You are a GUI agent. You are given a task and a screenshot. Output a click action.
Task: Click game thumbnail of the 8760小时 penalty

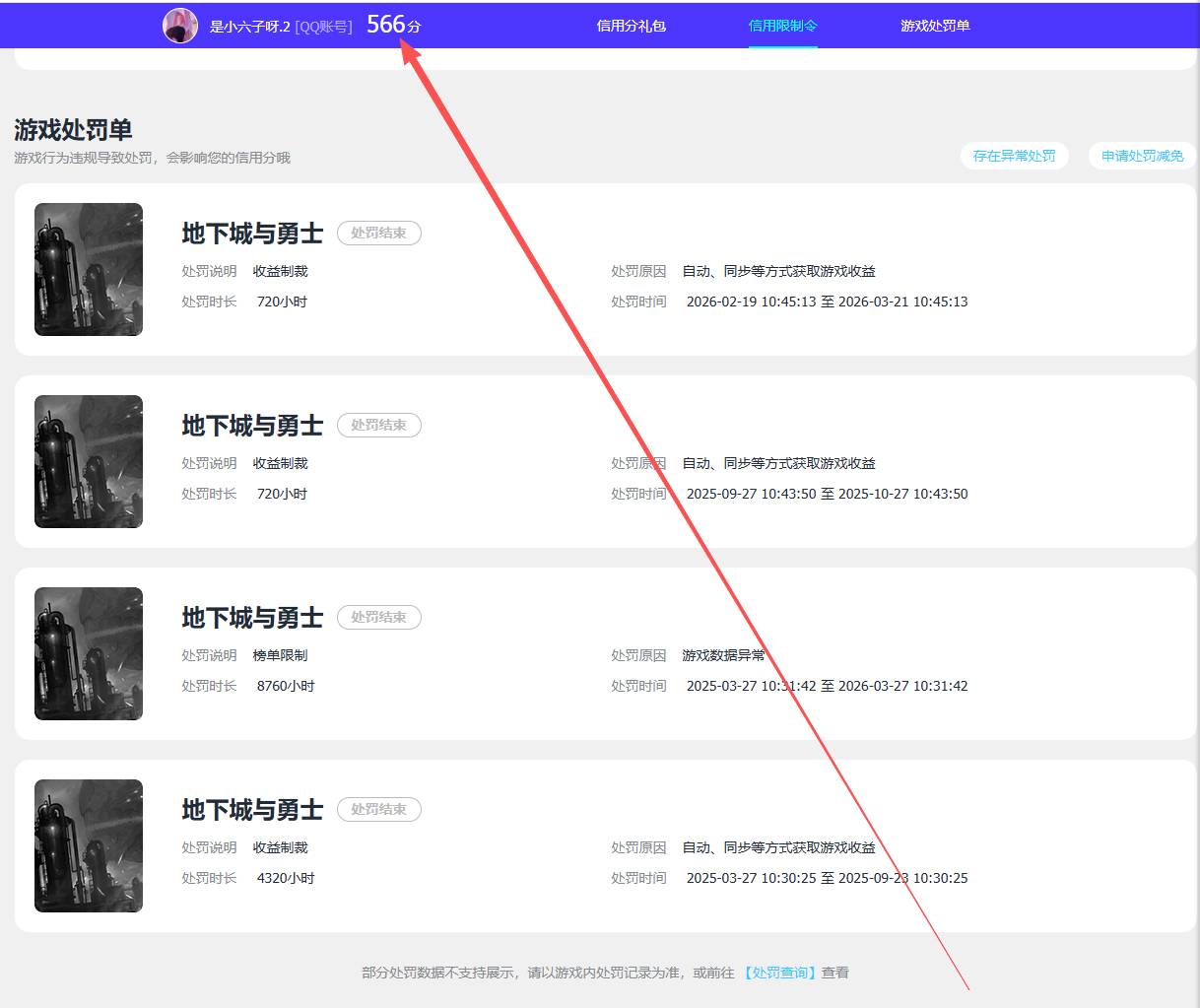pyautogui.click(x=89, y=653)
